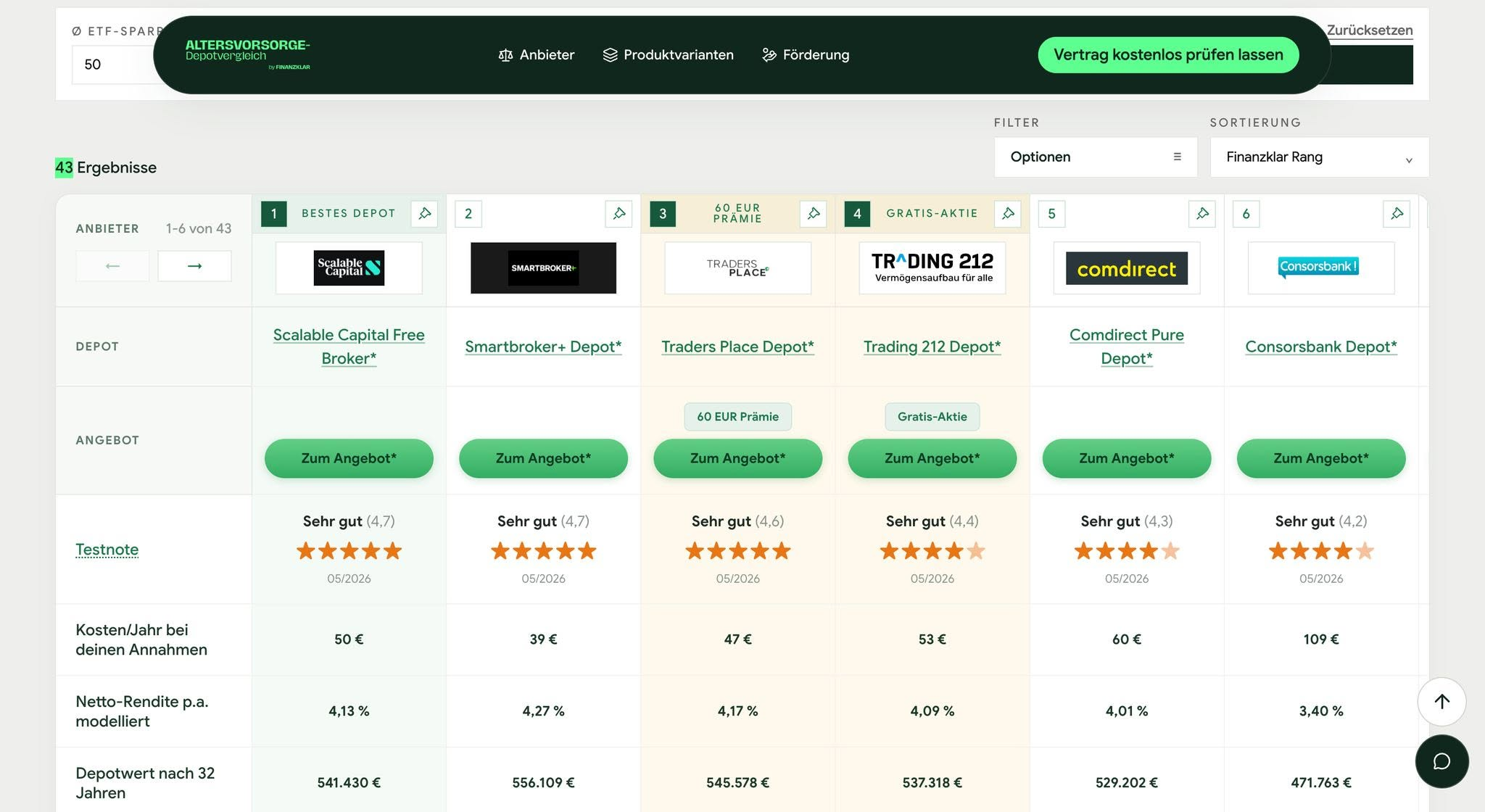Click Zum Angebot for Scalable Capital
Image resolution: width=1485 pixels, height=812 pixels.
349,458
